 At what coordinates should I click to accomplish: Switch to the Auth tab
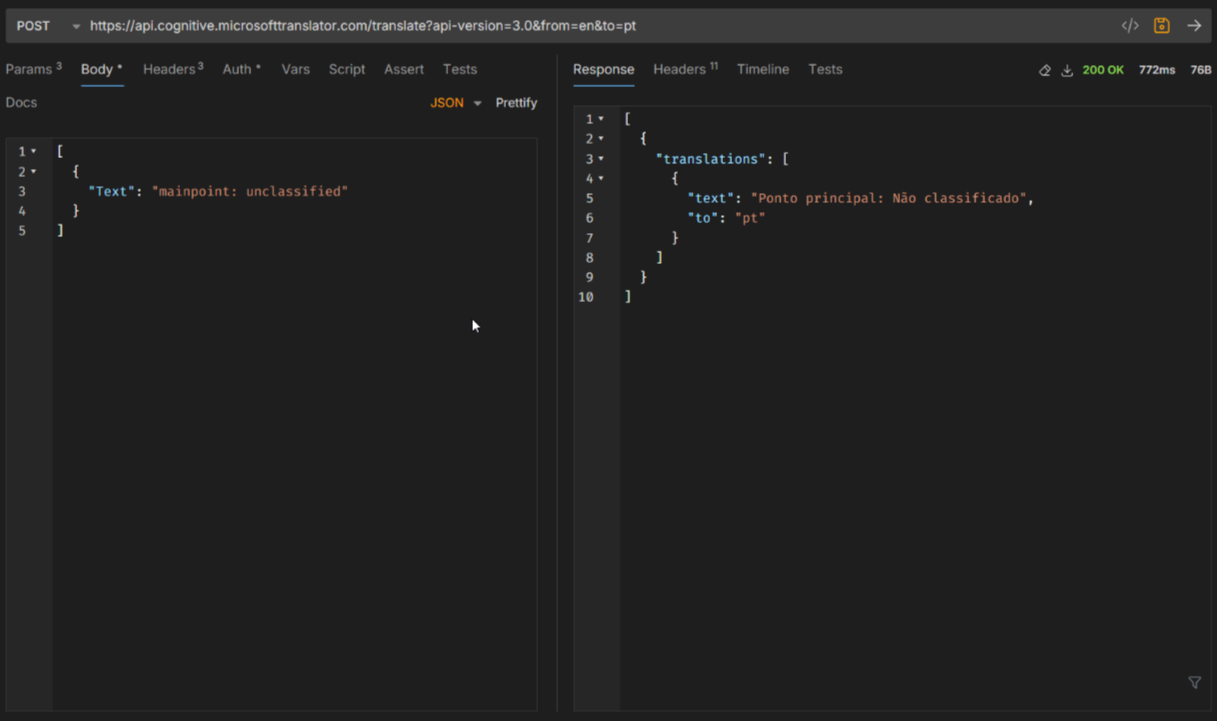(x=236, y=69)
